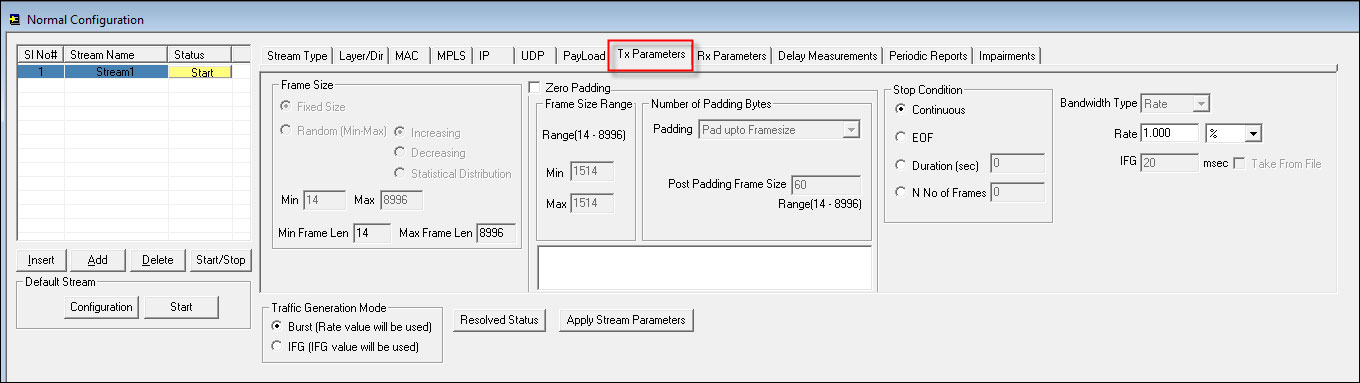Open the Padding dropdown list
Screen dimensions: 1360x383
pyautogui.click(x=851, y=129)
